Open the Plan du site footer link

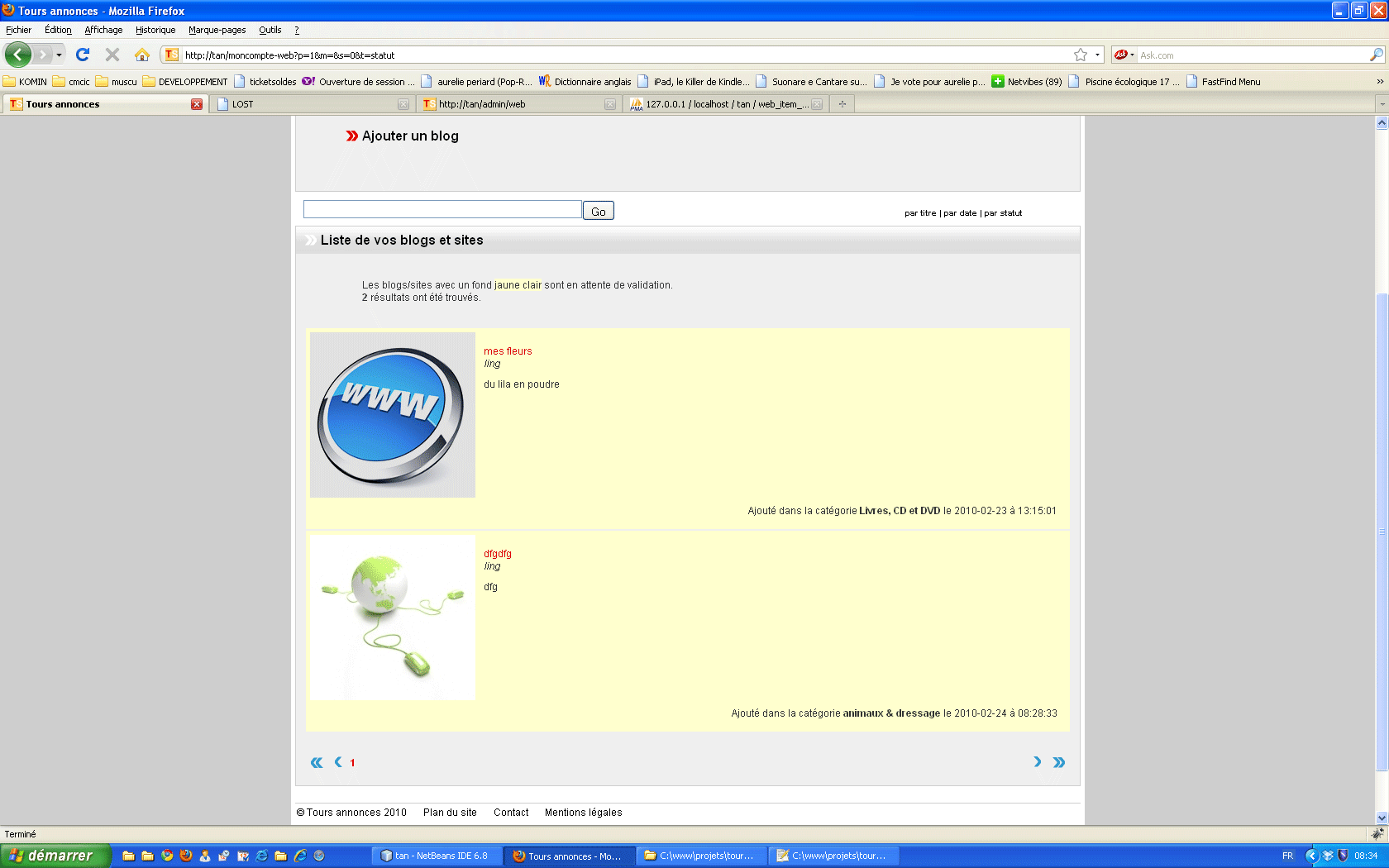coord(450,813)
